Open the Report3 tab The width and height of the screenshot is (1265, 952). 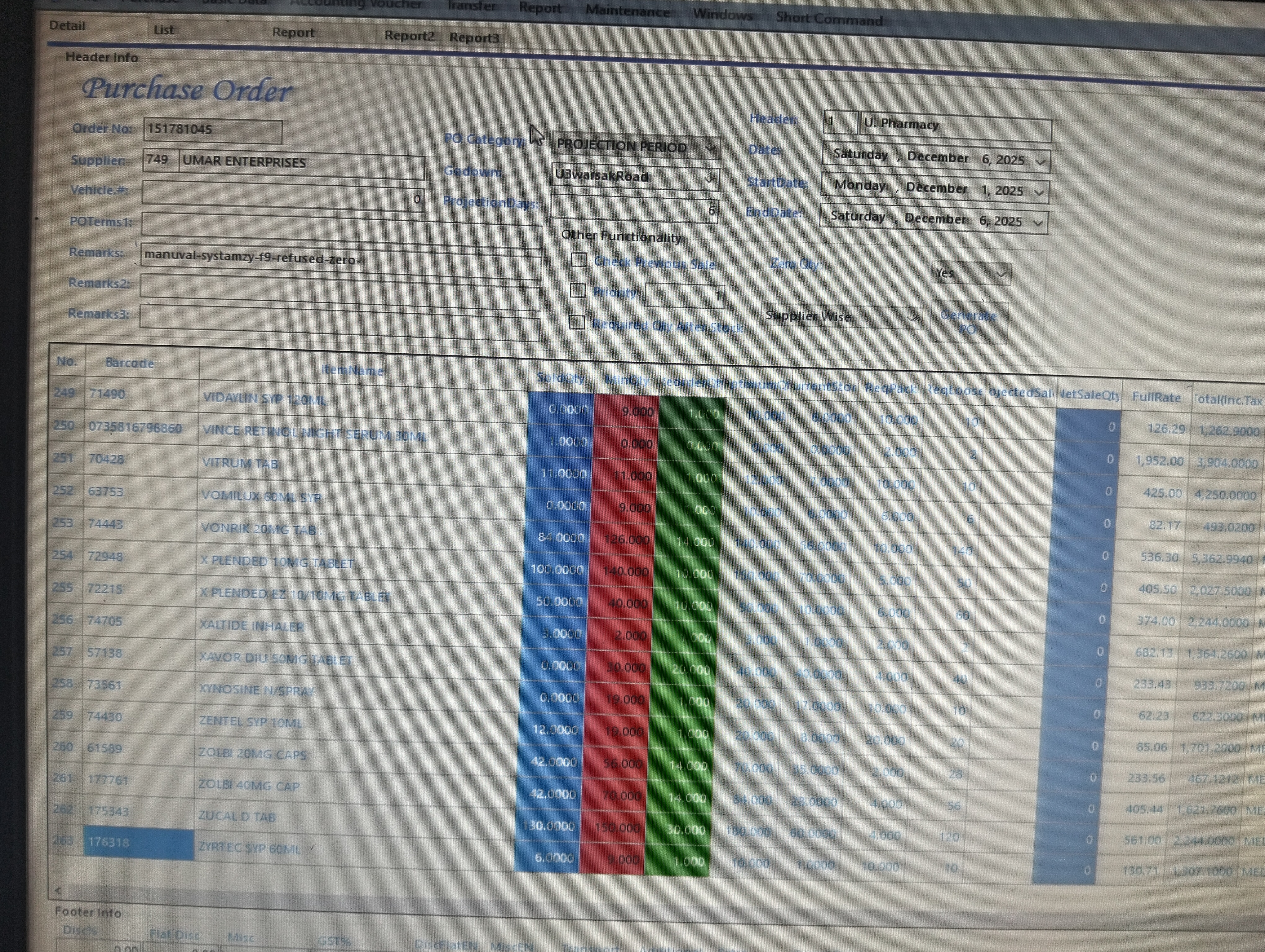pyautogui.click(x=474, y=38)
